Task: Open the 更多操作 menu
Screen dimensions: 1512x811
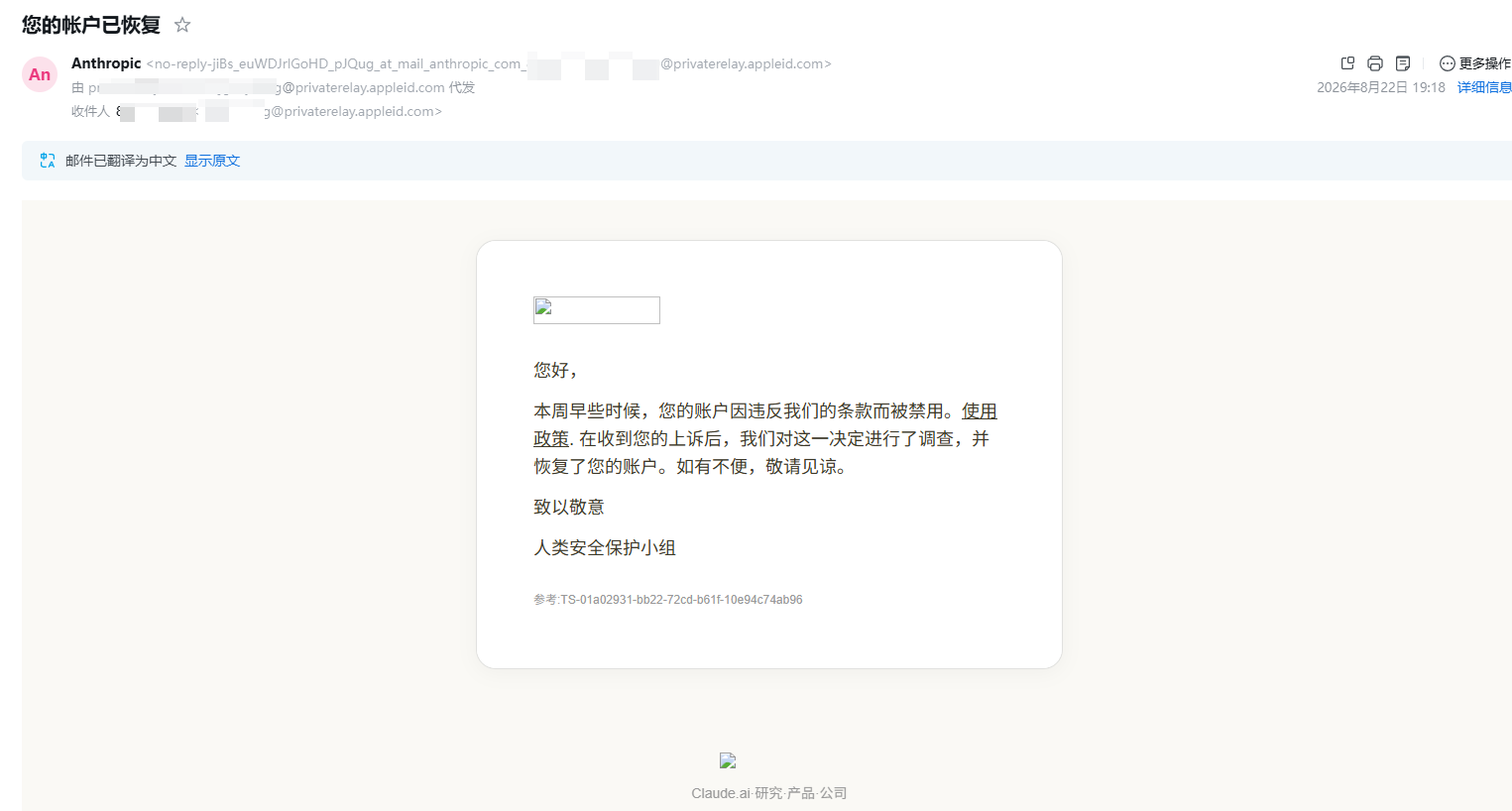Action: point(1475,63)
